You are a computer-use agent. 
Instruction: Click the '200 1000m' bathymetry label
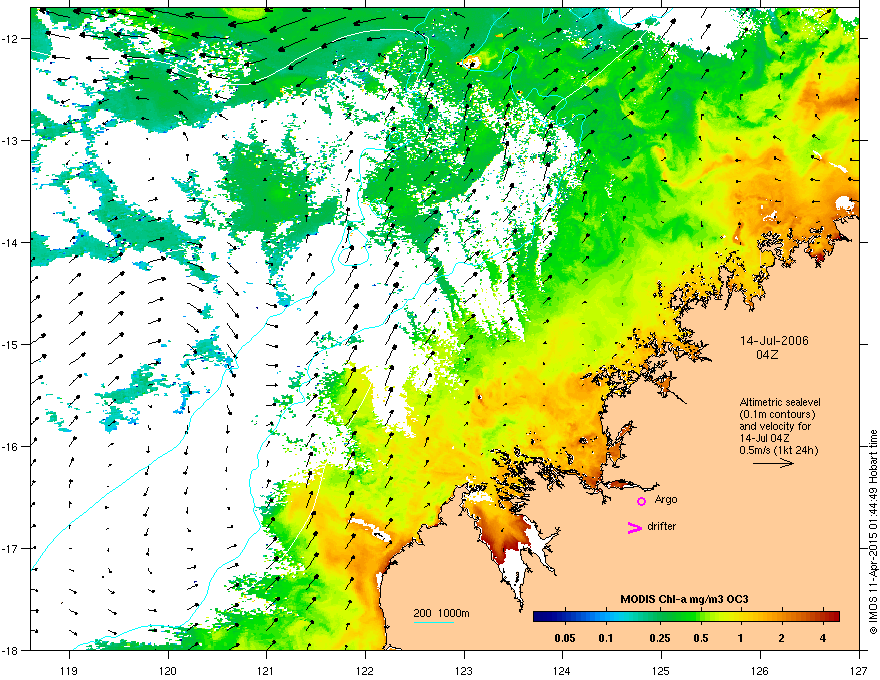(441, 613)
